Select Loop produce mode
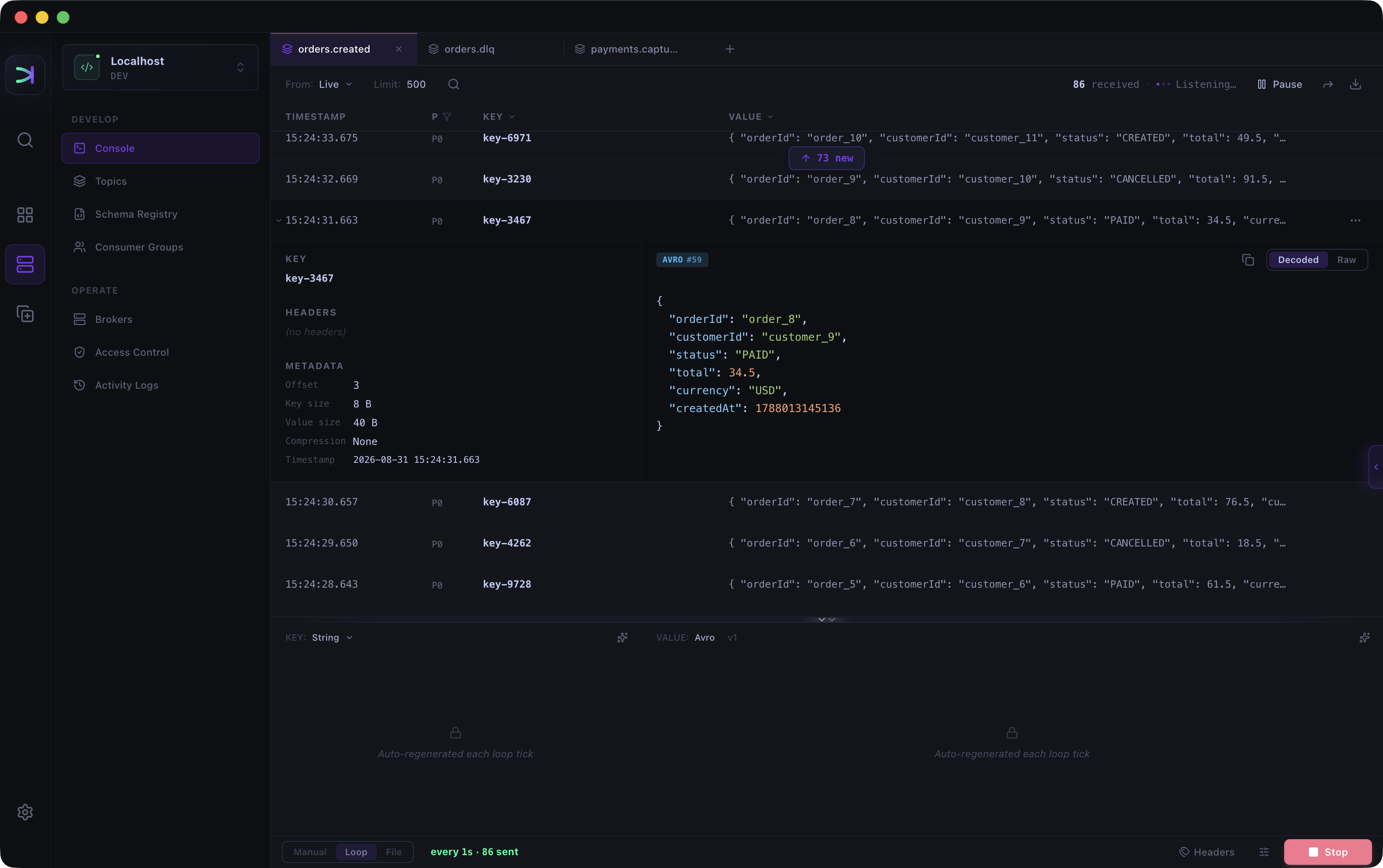 coord(356,852)
